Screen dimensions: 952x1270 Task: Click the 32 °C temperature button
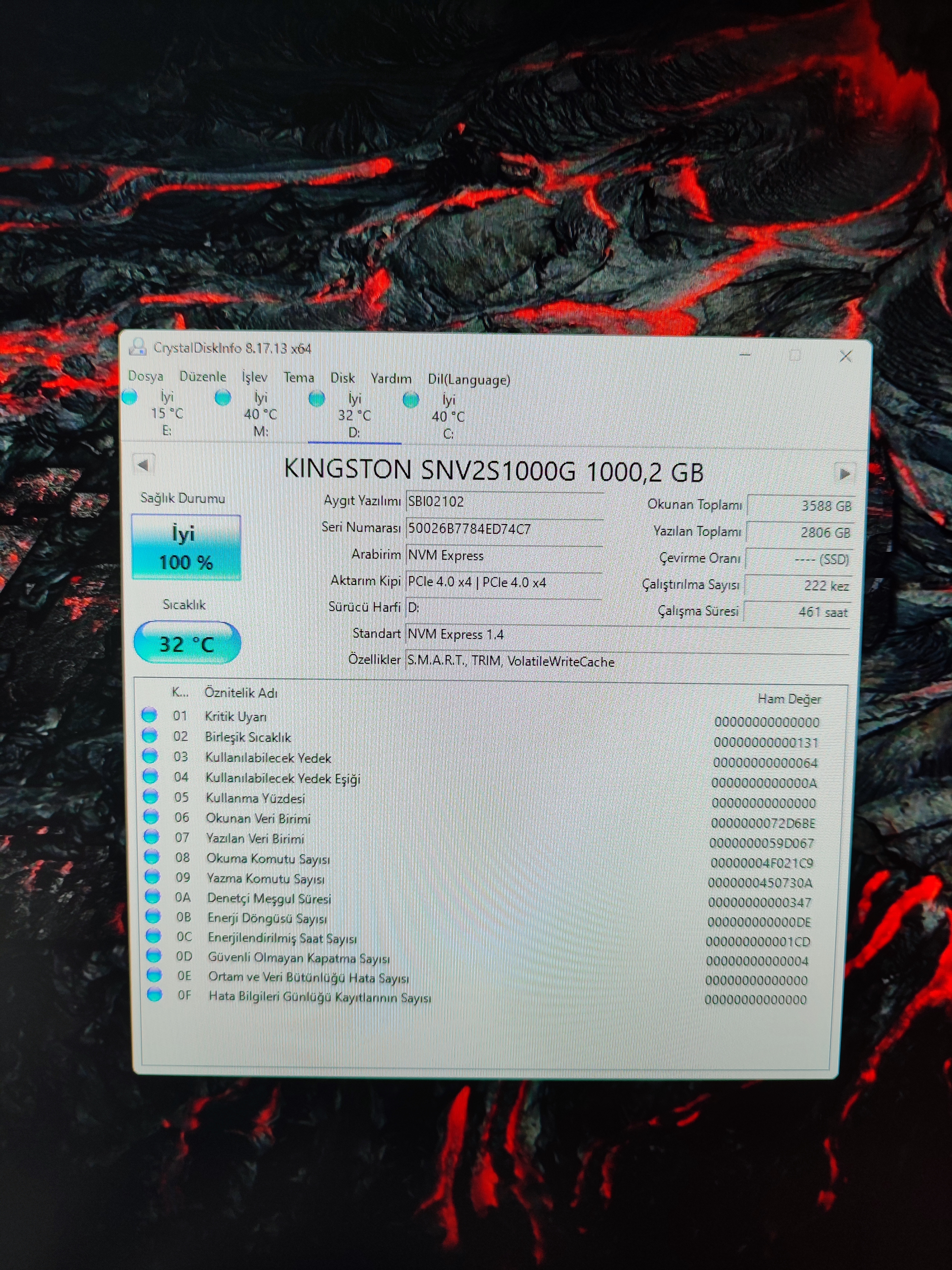[x=187, y=643]
